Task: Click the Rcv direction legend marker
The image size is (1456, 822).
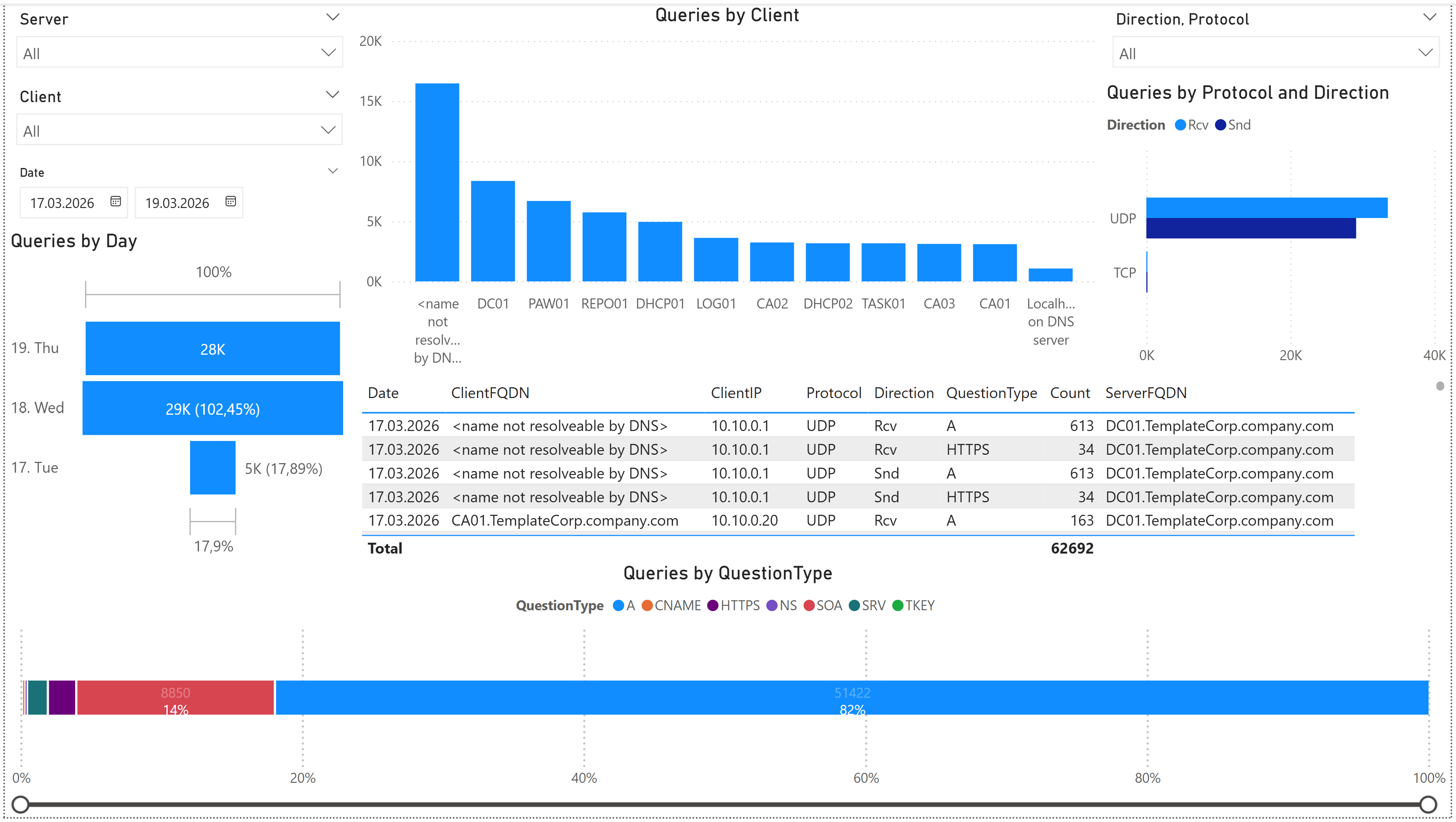Action: tap(1180, 125)
